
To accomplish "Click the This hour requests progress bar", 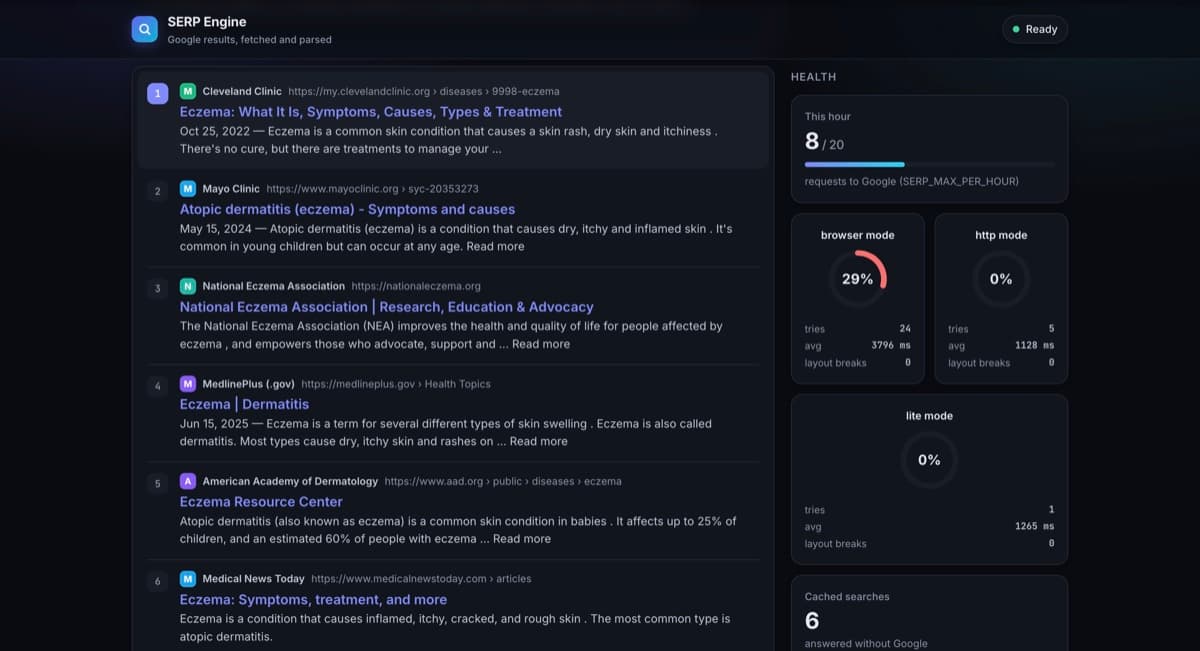I will (x=929, y=164).
